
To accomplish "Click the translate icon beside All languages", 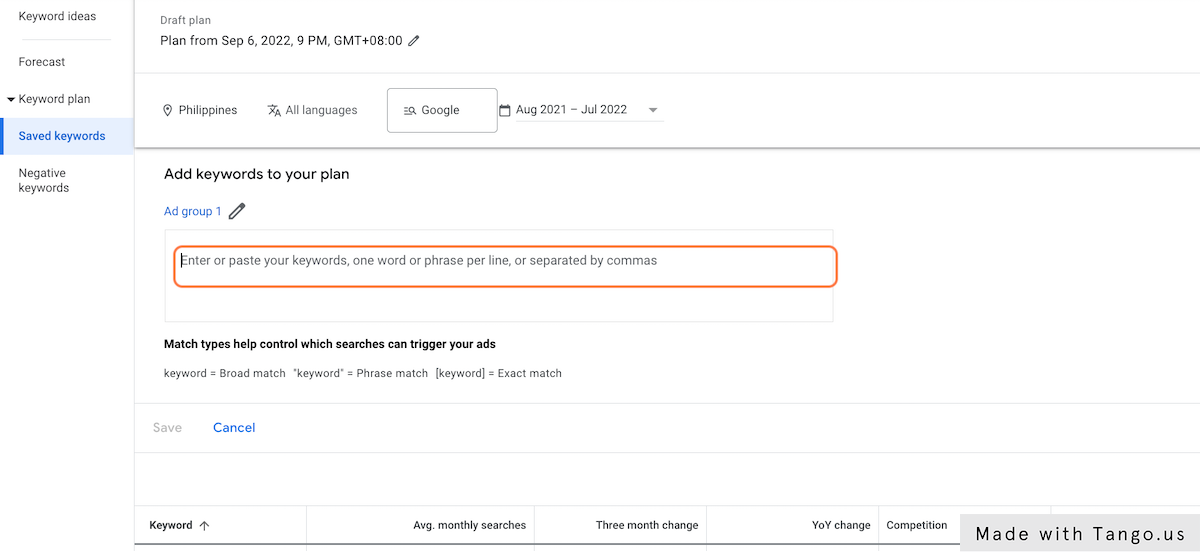I will tap(274, 110).
